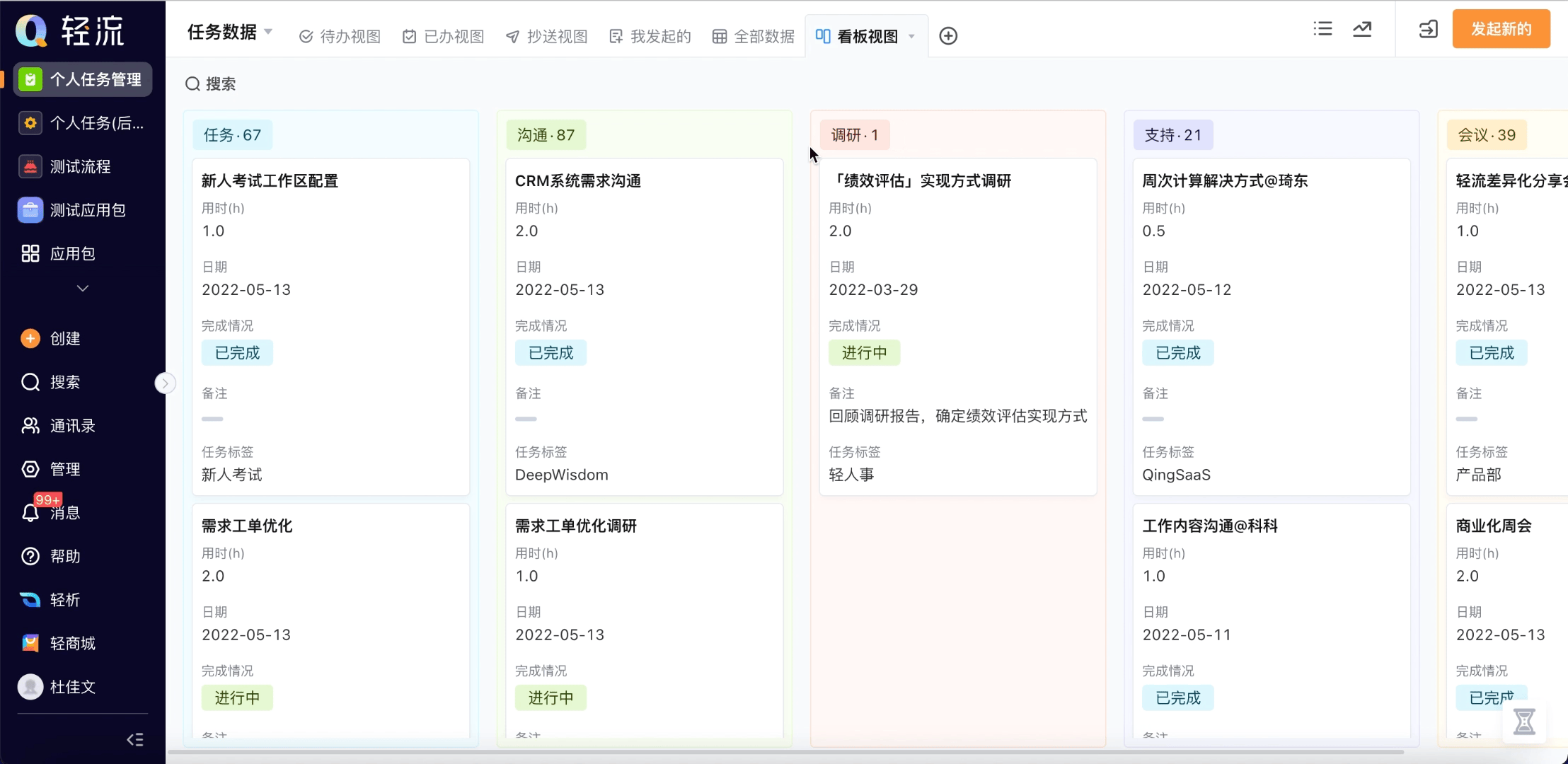Open 个人任务(后... app in sidebar
Viewport: 1568px width, 764px height.
tap(83, 123)
